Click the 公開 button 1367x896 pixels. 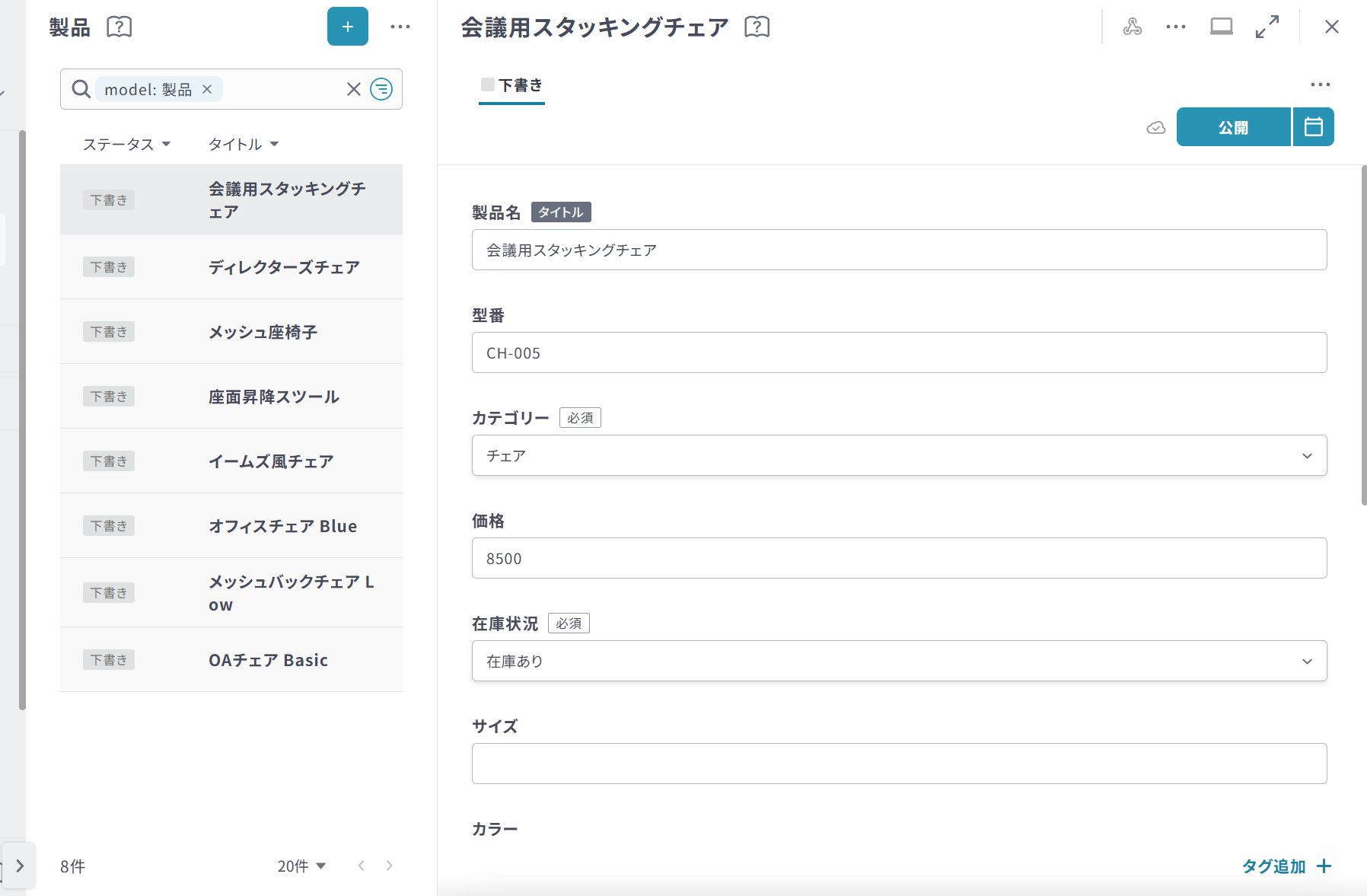coord(1233,127)
